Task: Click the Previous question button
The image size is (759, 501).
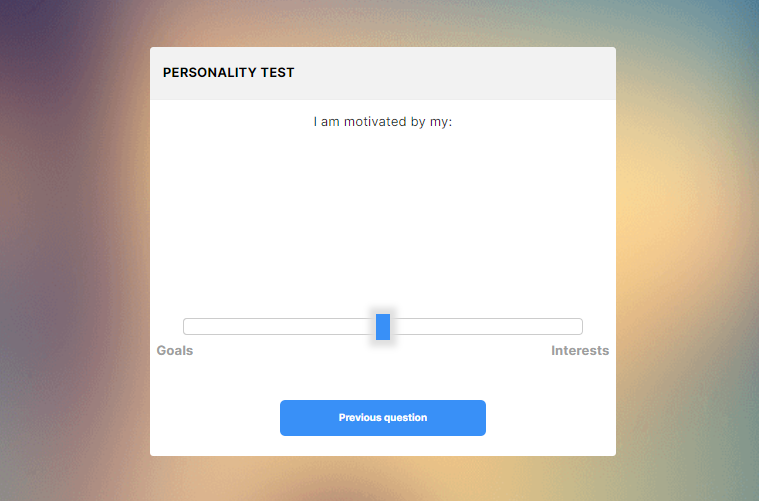Action: (x=382, y=418)
